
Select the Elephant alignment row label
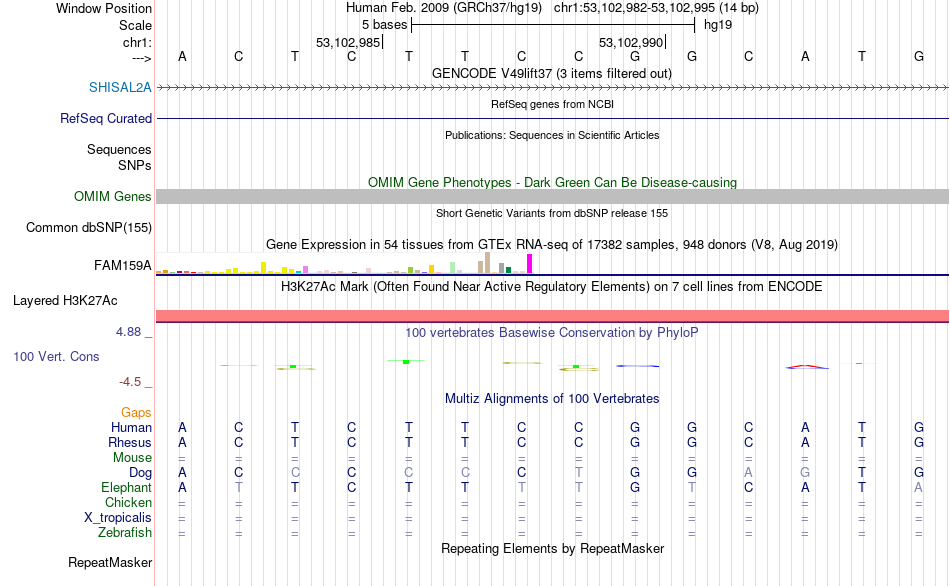pyautogui.click(x=127, y=487)
